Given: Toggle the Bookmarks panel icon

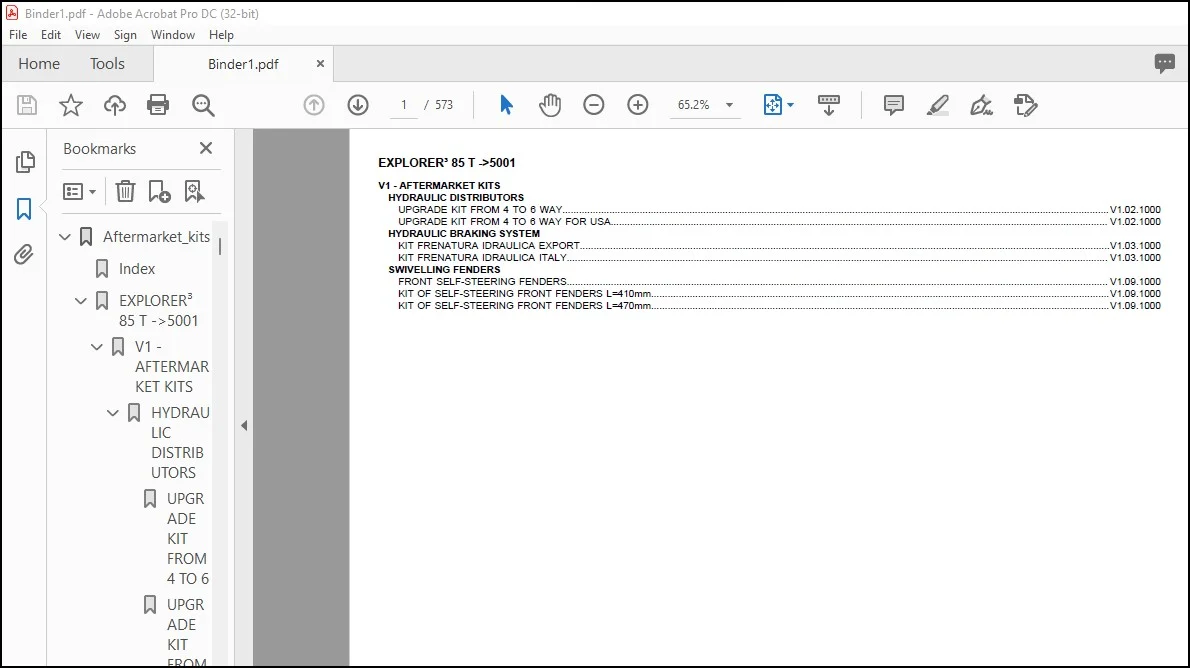Looking at the screenshot, I should [x=24, y=209].
